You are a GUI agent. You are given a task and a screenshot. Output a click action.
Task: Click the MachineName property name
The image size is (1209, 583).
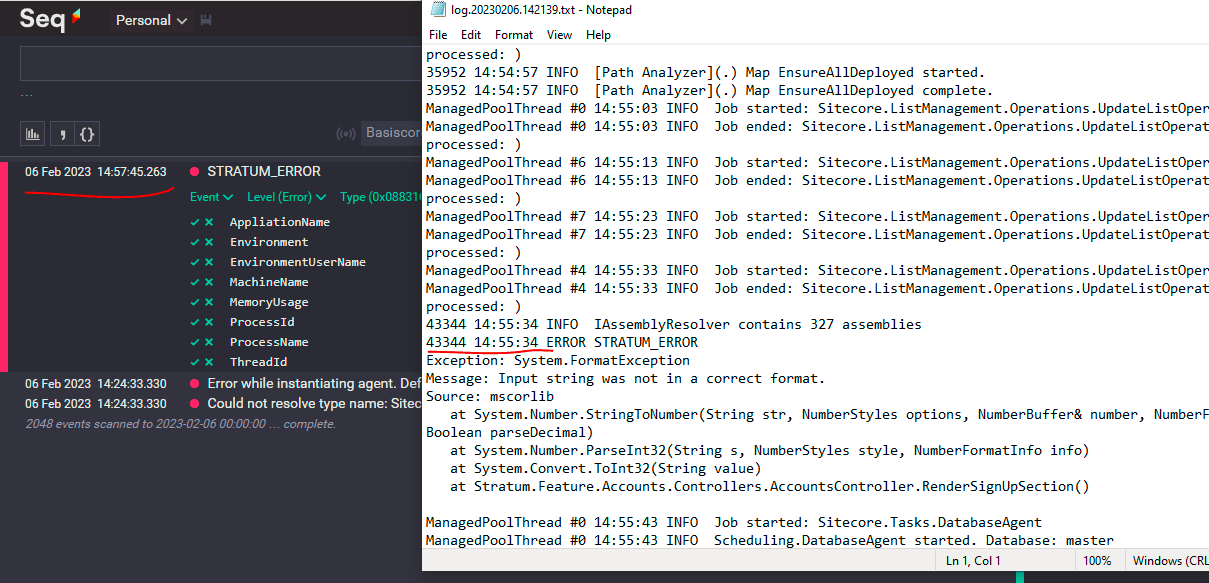tap(269, 282)
